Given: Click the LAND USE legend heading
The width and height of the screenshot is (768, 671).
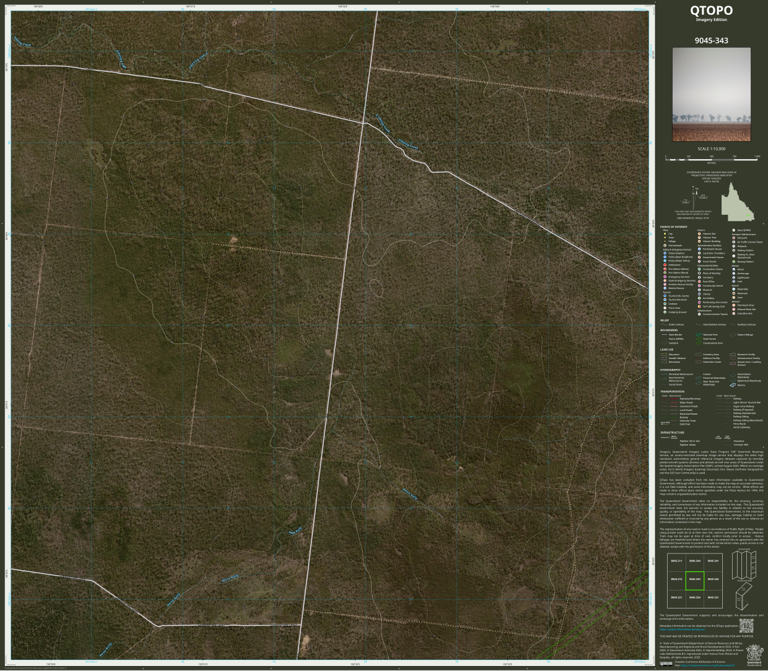Looking at the screenshot, I should point(666,350).
